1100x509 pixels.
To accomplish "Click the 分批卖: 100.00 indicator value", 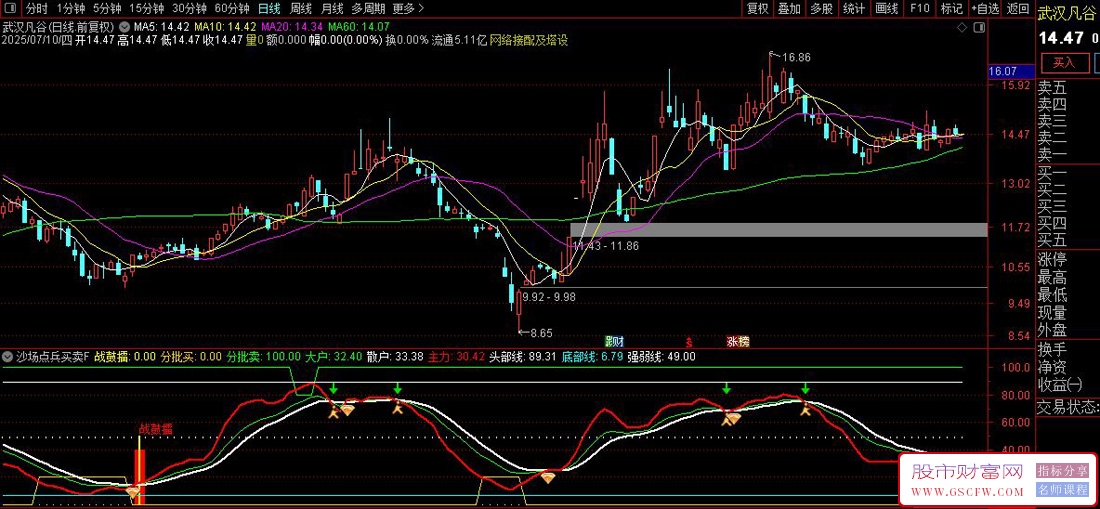I will coord(263,356).
